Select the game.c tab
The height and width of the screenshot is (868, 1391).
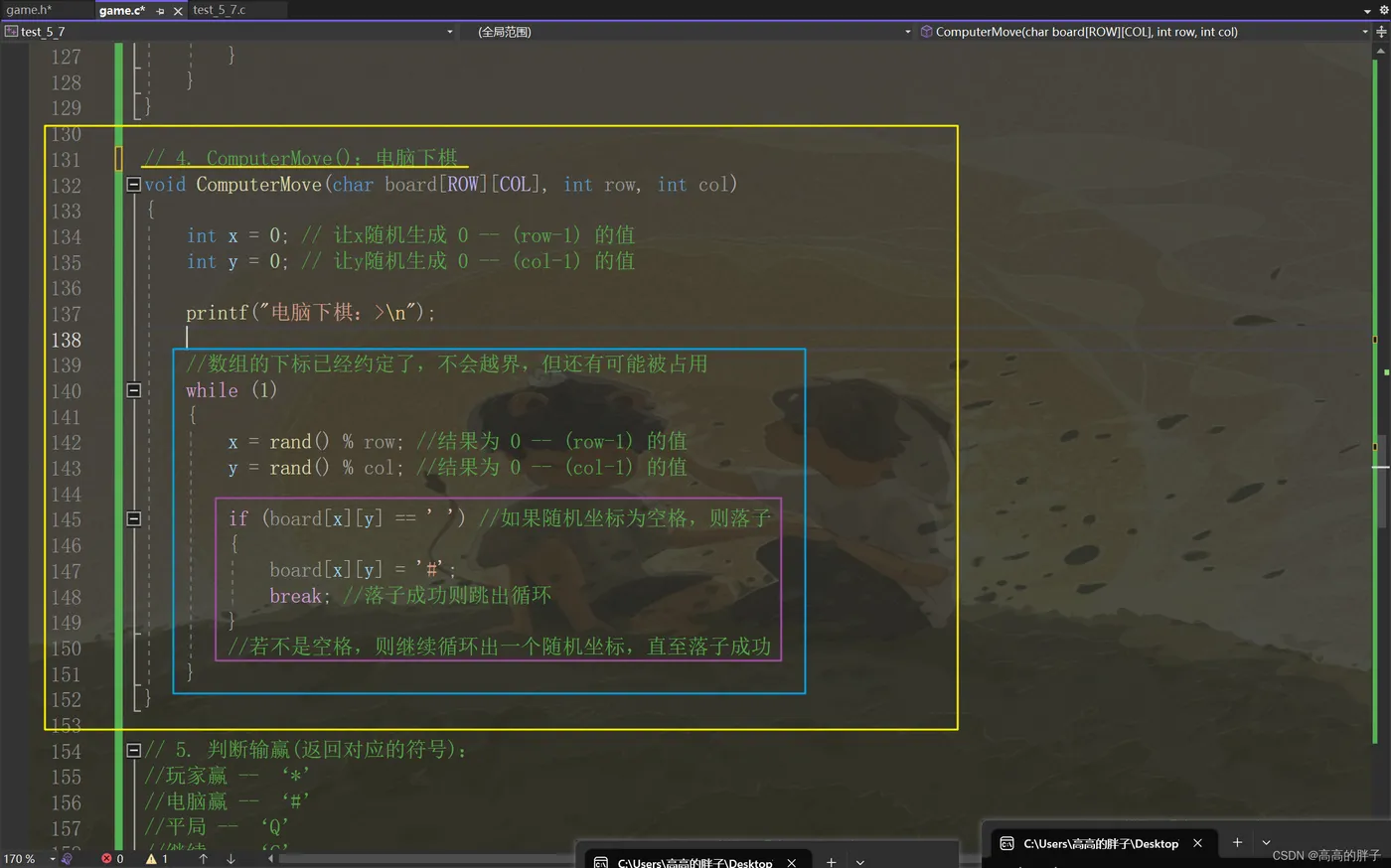click(121, 10)
